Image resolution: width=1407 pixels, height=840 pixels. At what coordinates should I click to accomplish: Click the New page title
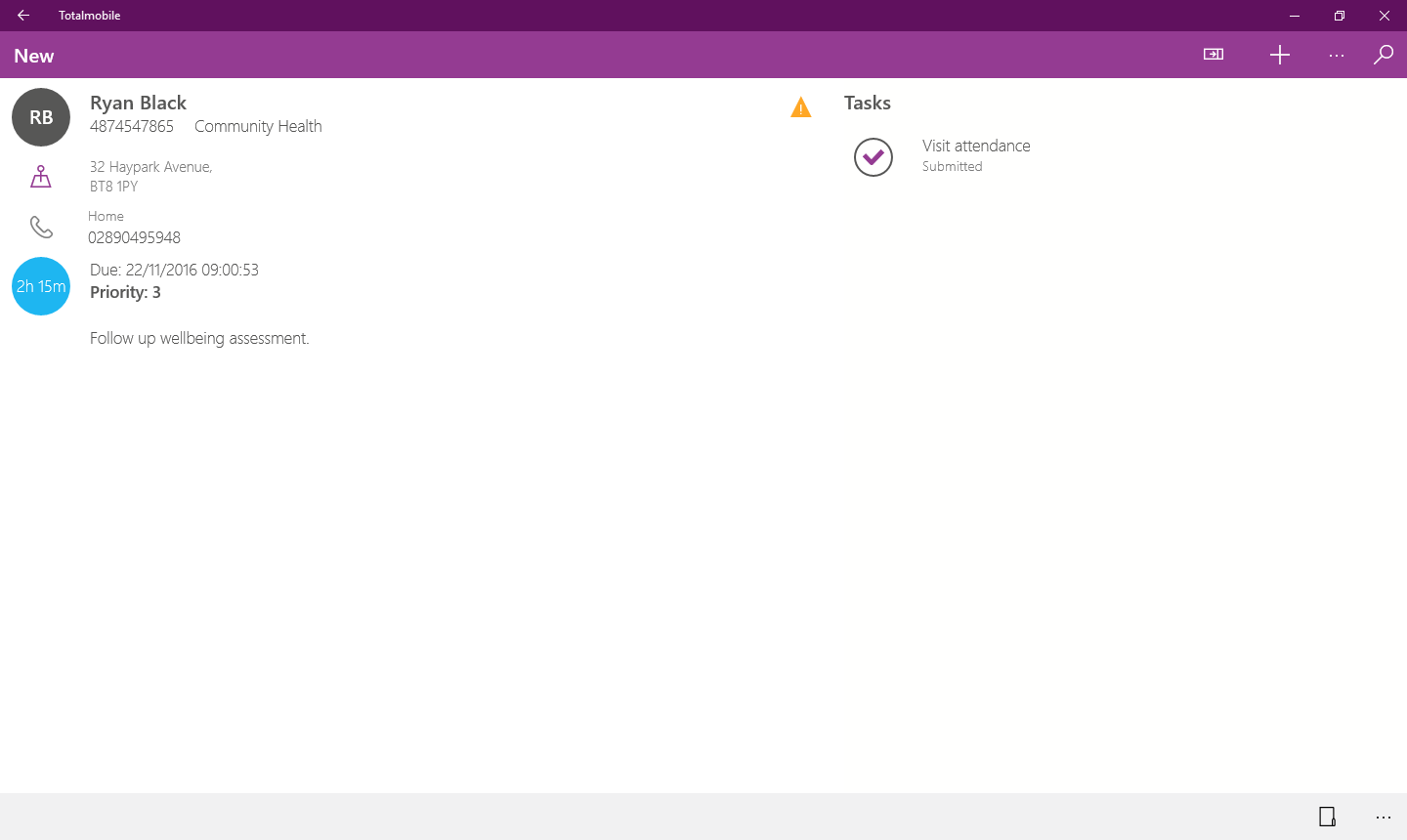(34, 56)
